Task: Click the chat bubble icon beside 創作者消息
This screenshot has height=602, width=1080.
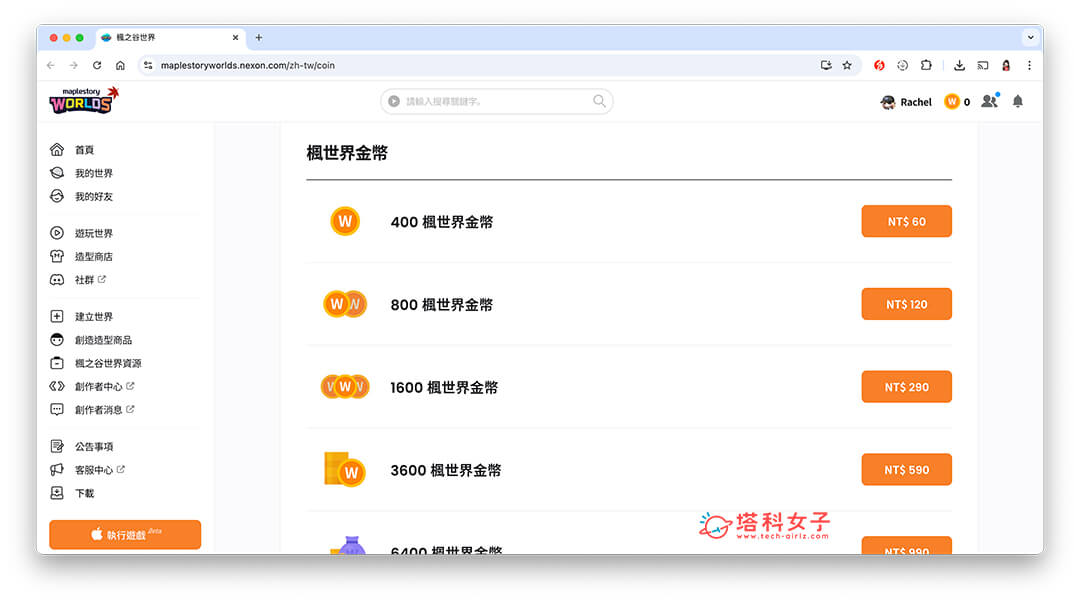Action: tap(57, 409)
